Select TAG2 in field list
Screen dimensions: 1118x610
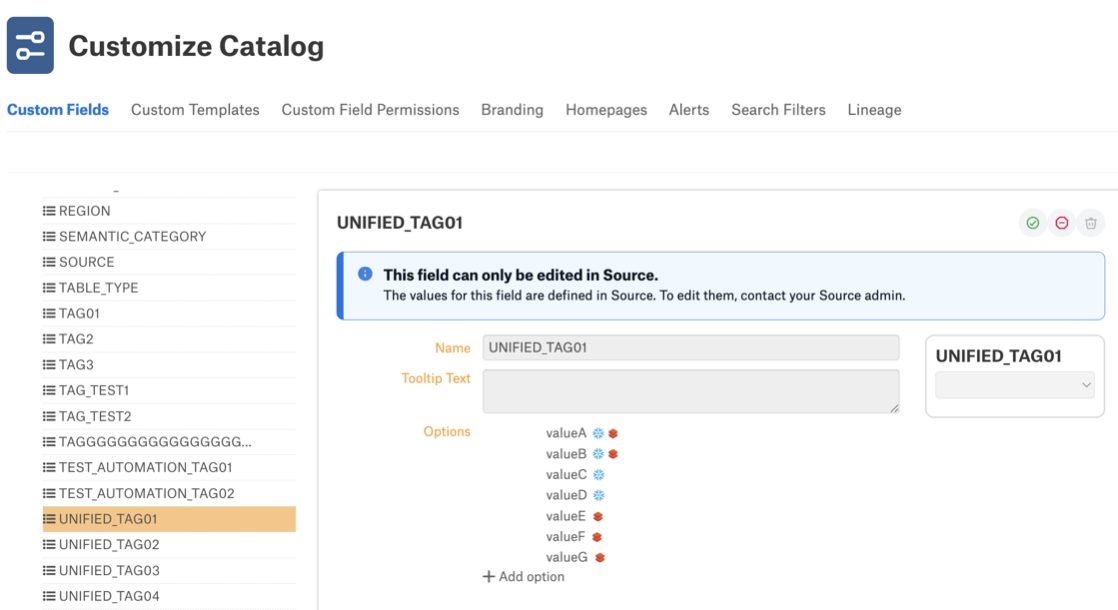point(169,339)
